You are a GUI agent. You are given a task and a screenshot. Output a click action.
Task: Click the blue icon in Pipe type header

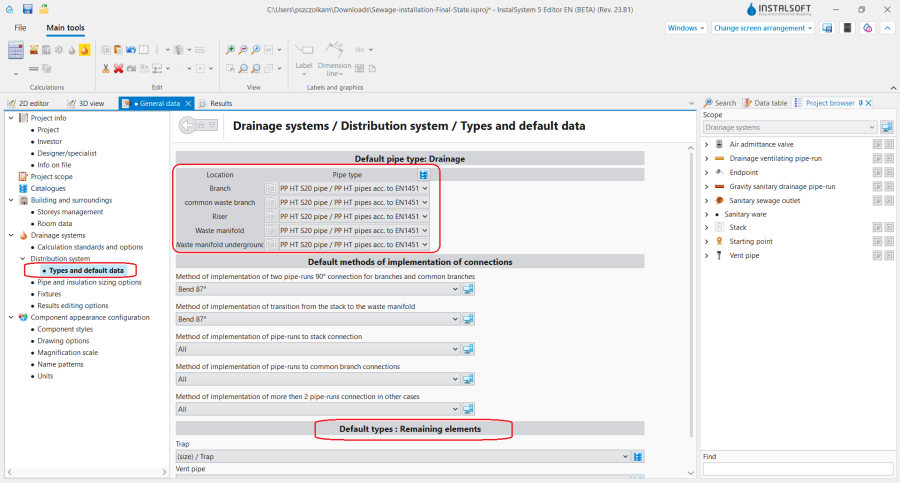(424, 175)
